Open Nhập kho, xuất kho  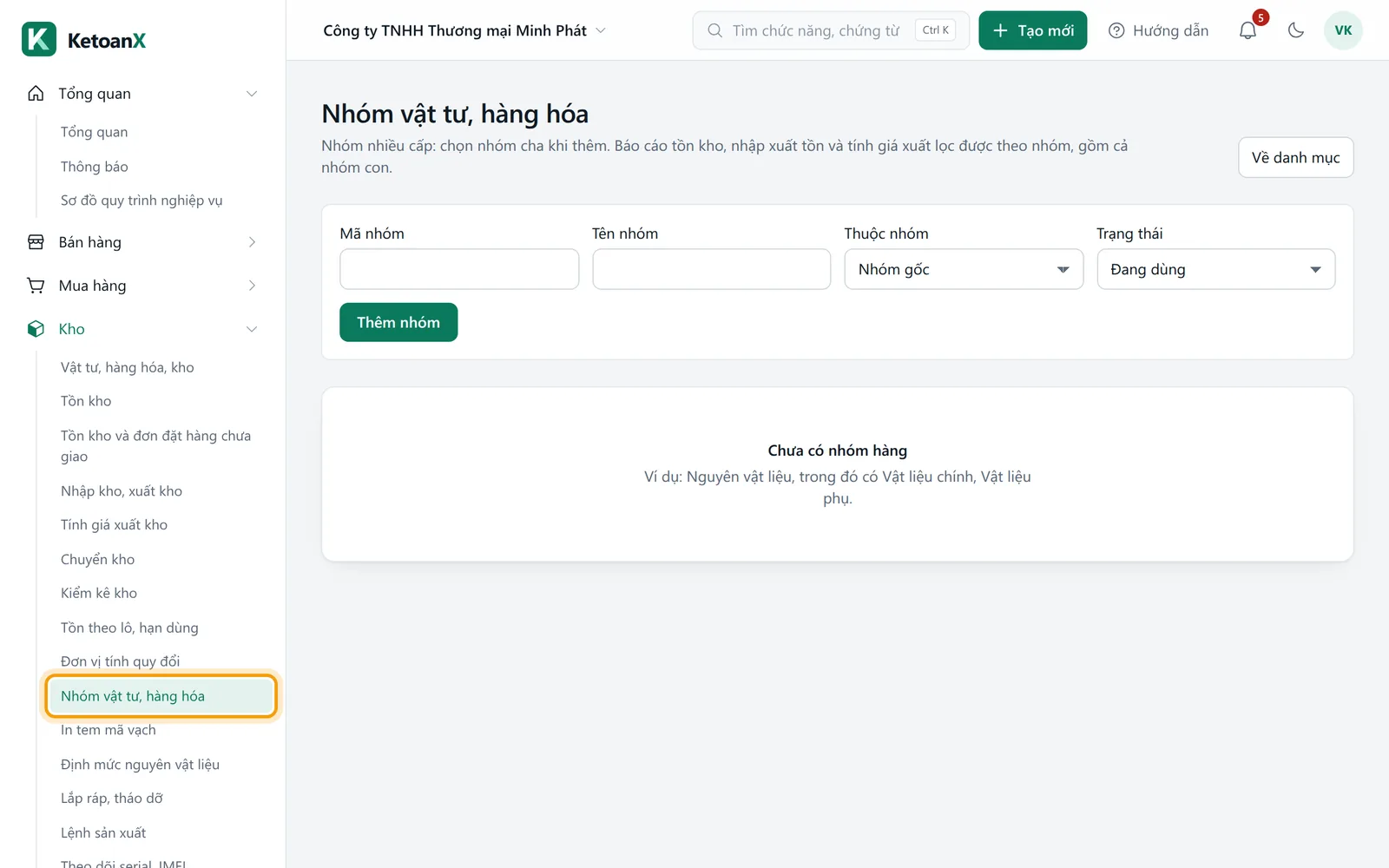pos(122,491)
